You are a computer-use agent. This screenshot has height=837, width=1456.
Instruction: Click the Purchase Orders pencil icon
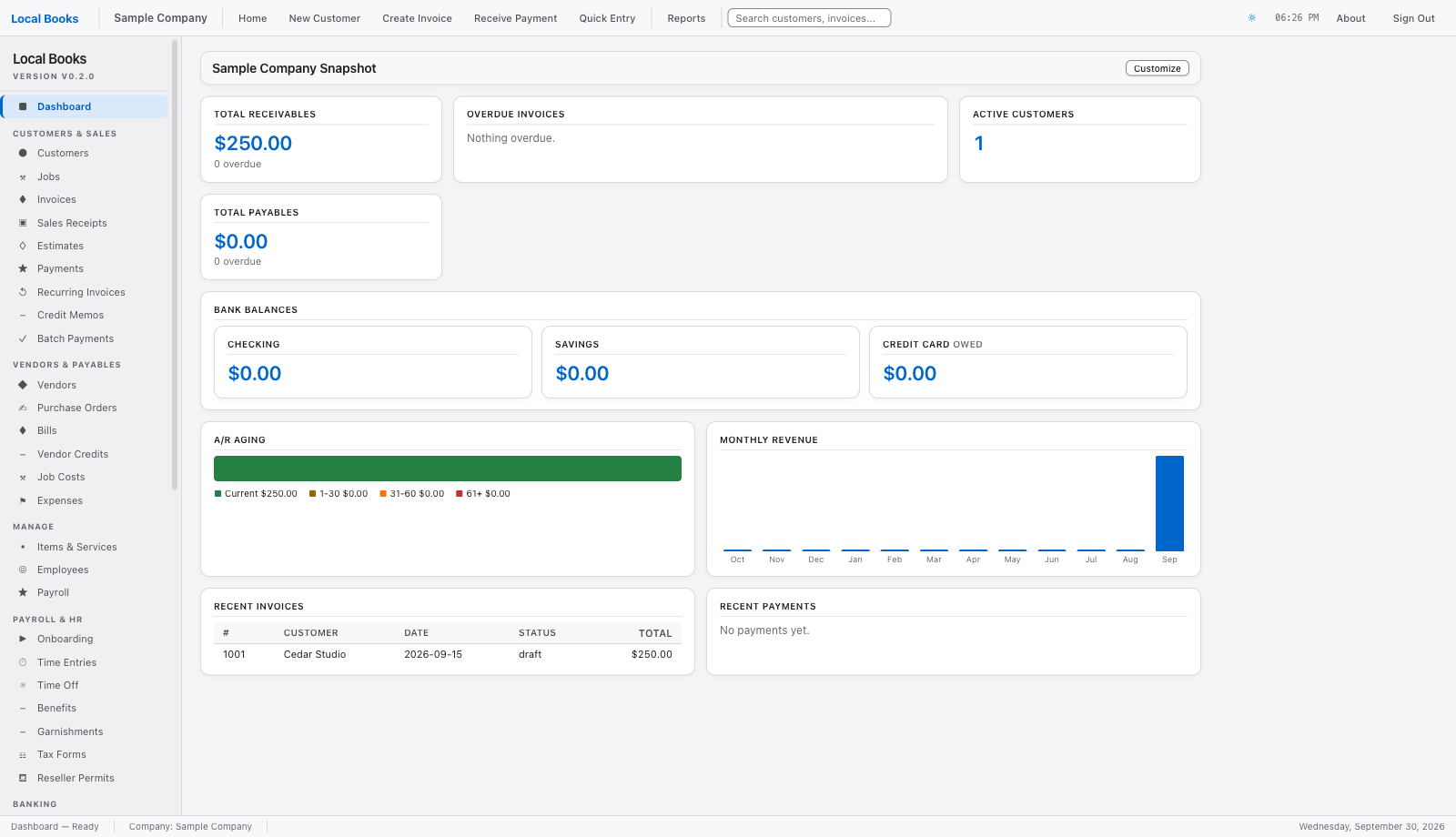[x=23, y=408]
